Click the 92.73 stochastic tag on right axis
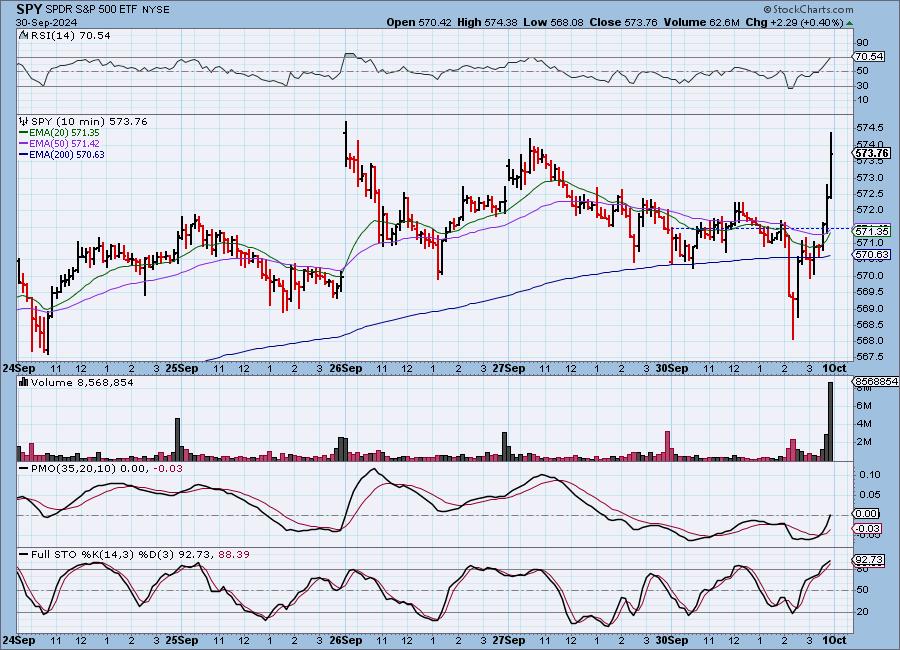This screenshot has height=650, width=900. coord(869,559)
